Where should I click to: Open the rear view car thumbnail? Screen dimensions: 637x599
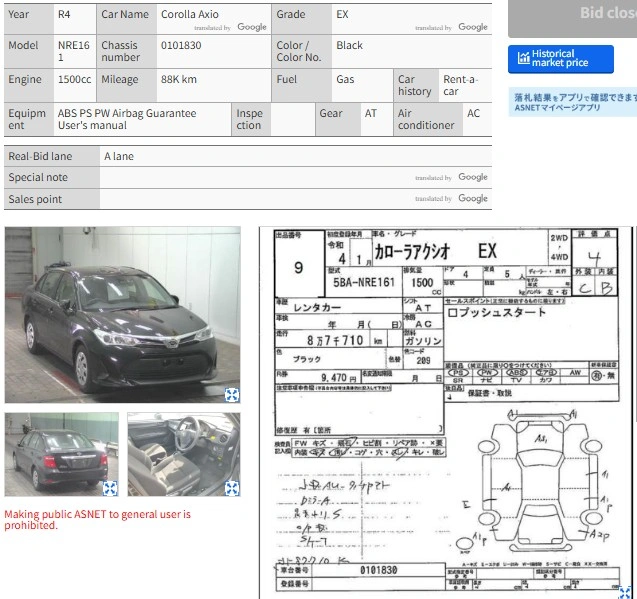(x=61, y=454)
